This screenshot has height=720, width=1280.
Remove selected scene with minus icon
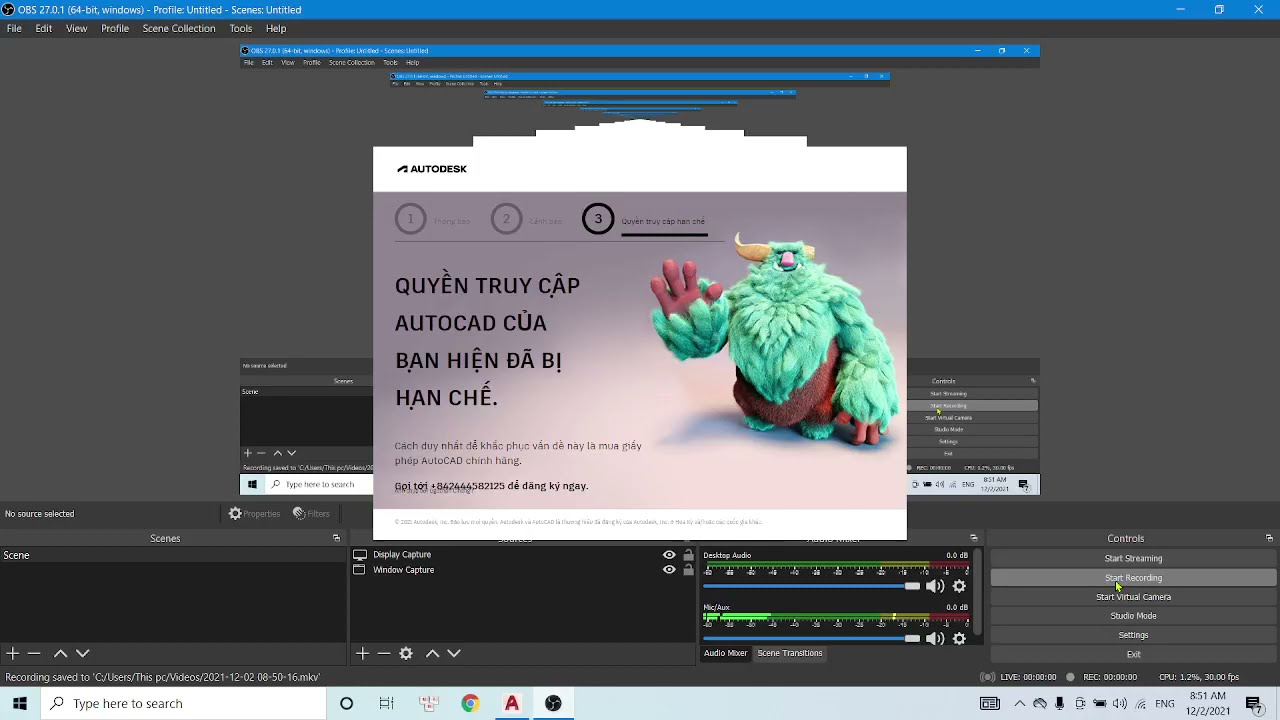[34, 653]
